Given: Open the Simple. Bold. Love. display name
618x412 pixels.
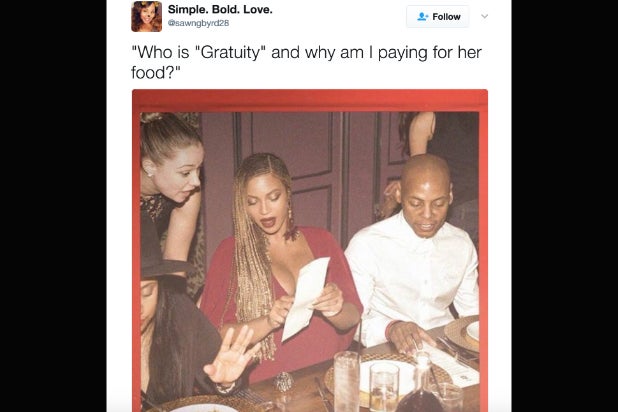Looking at the screenshot, I should point(220,9).
